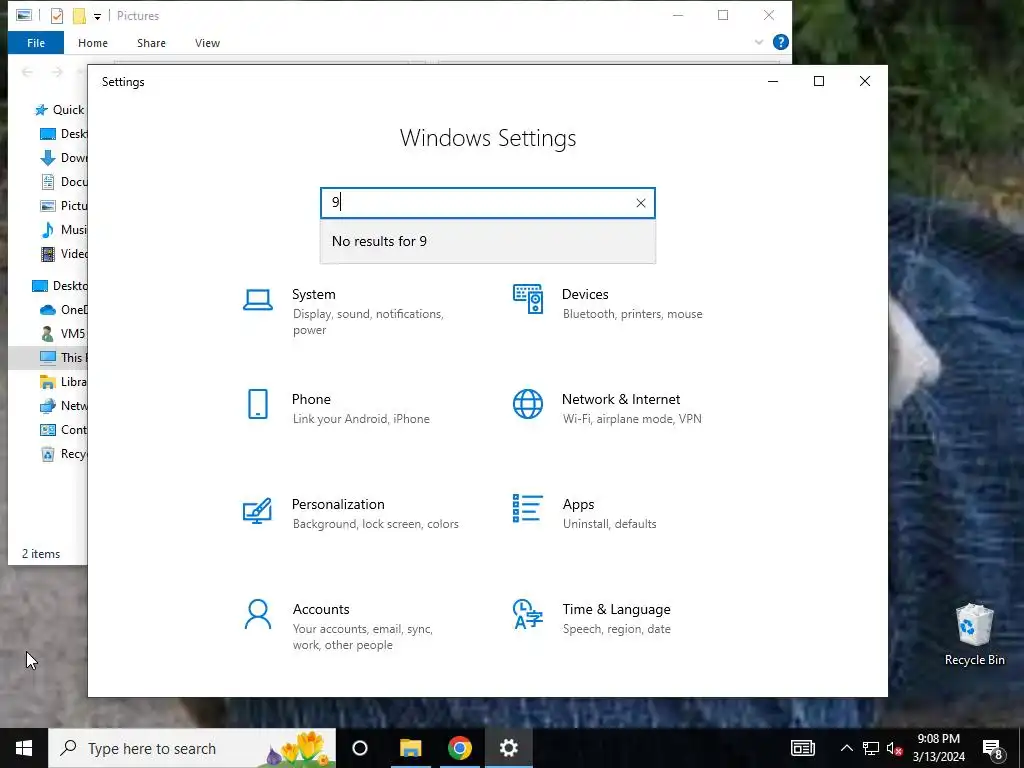Viewport: 1024px width, 768px height.
Task: Open the Customize Quick Access Toolbar dropdown
Action: [x=97, y=16]
